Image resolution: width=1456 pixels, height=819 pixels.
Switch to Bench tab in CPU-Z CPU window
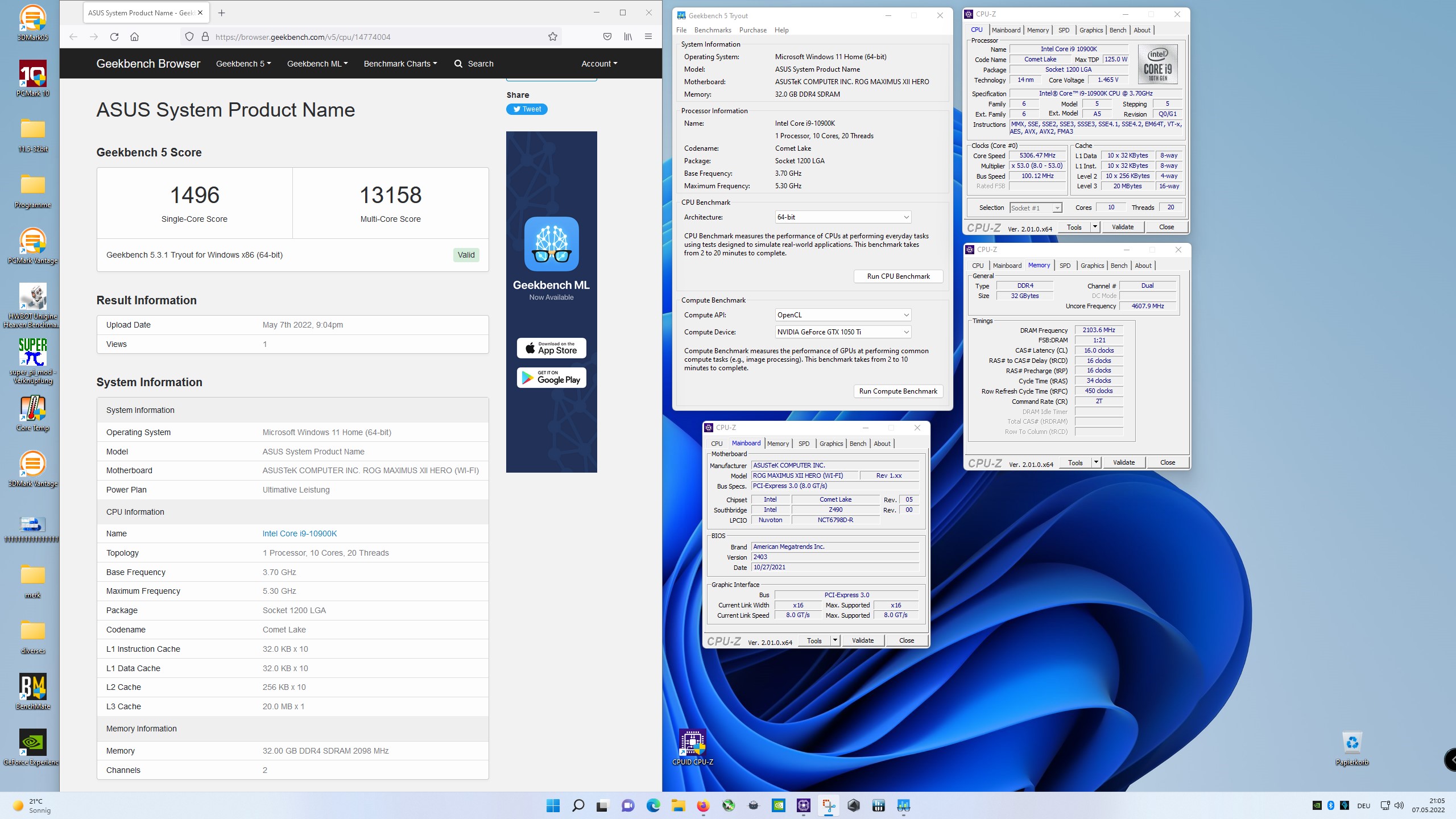pos(1118,30)
